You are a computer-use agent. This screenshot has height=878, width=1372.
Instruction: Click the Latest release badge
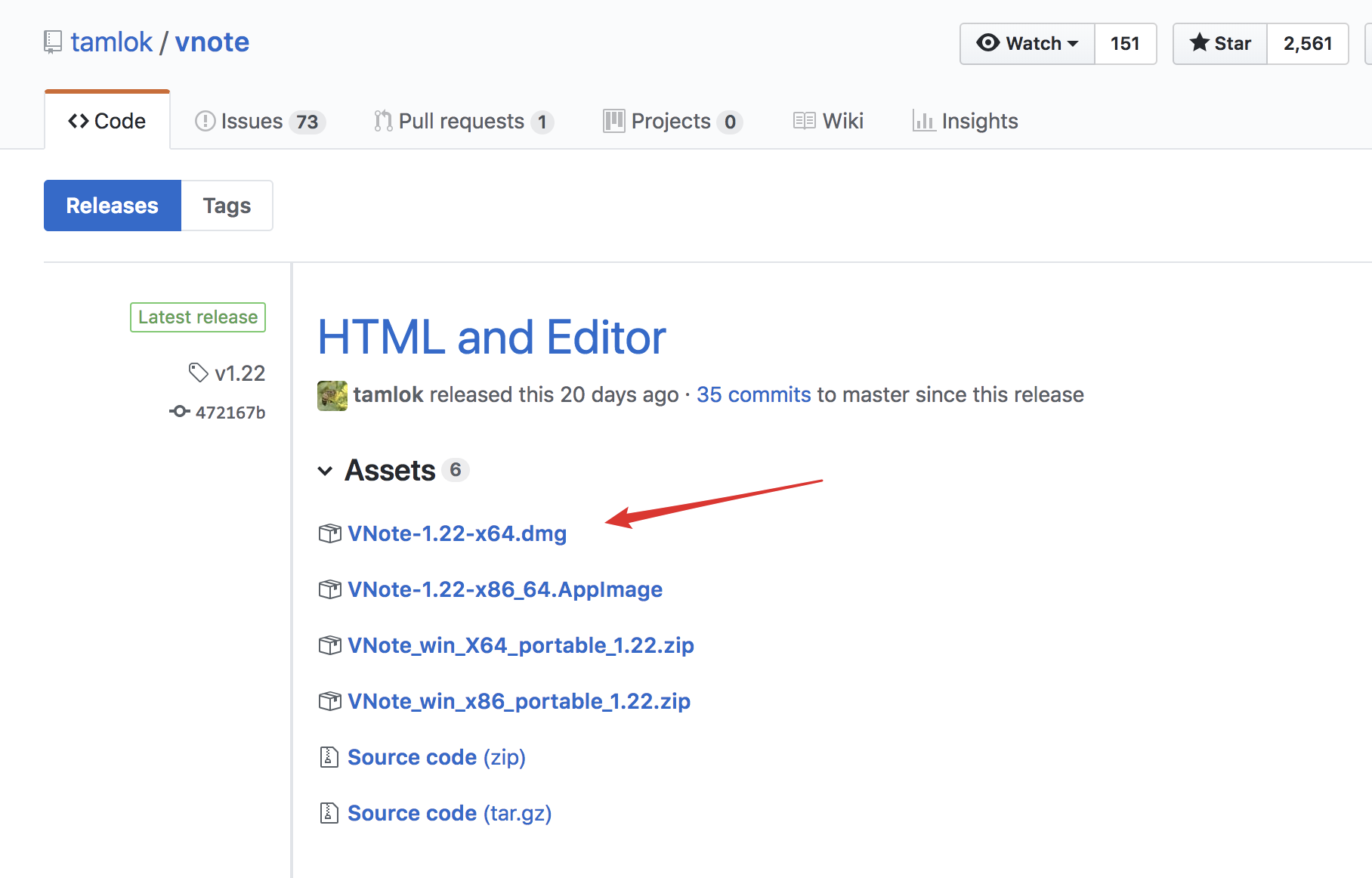pyautogui.click(x=197, y=317)
